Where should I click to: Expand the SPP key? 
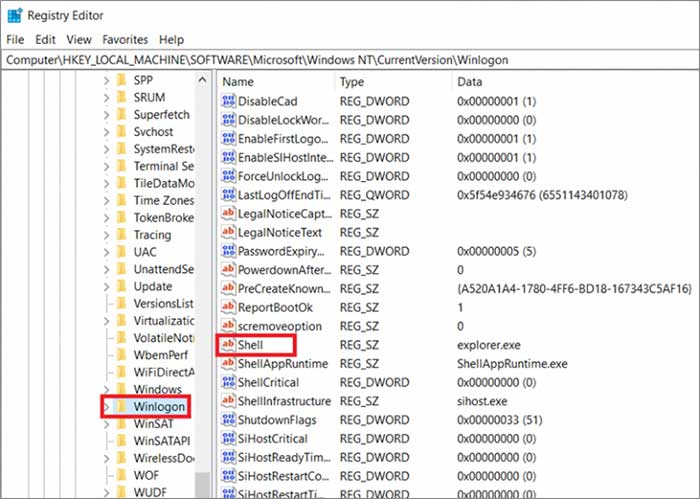(106, 81)
